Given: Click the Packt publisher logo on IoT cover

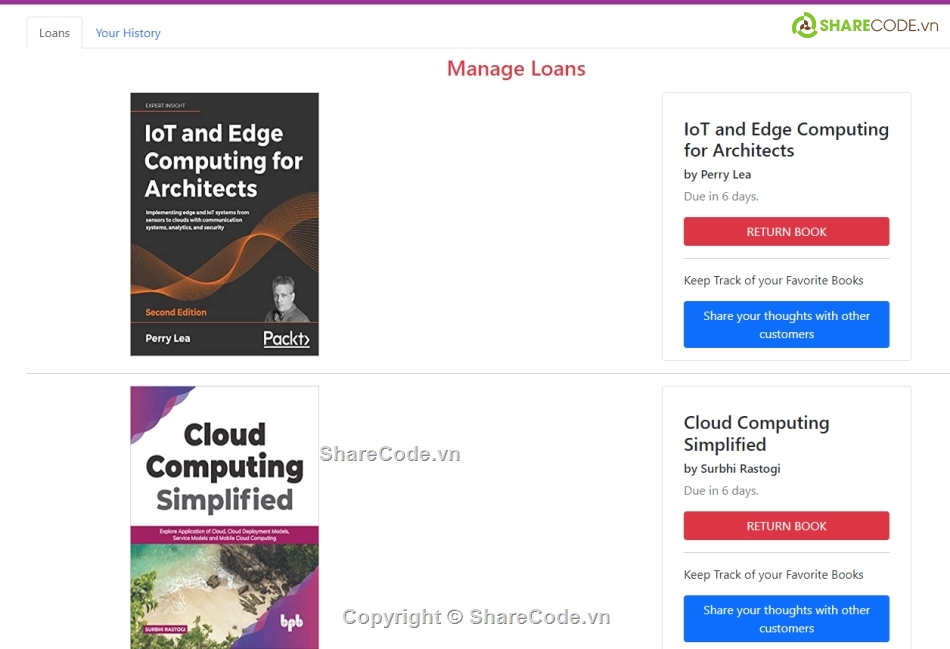Looking at the screenshot, I should pos(286,339).
